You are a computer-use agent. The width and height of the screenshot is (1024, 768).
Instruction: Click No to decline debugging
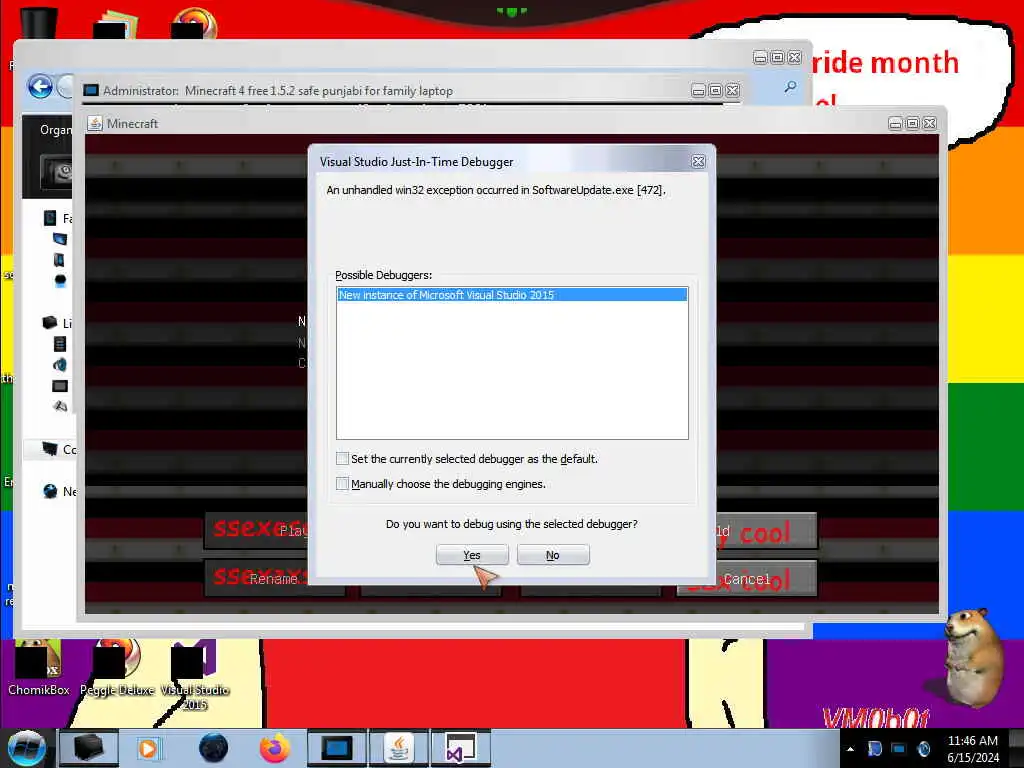(552, 555)
